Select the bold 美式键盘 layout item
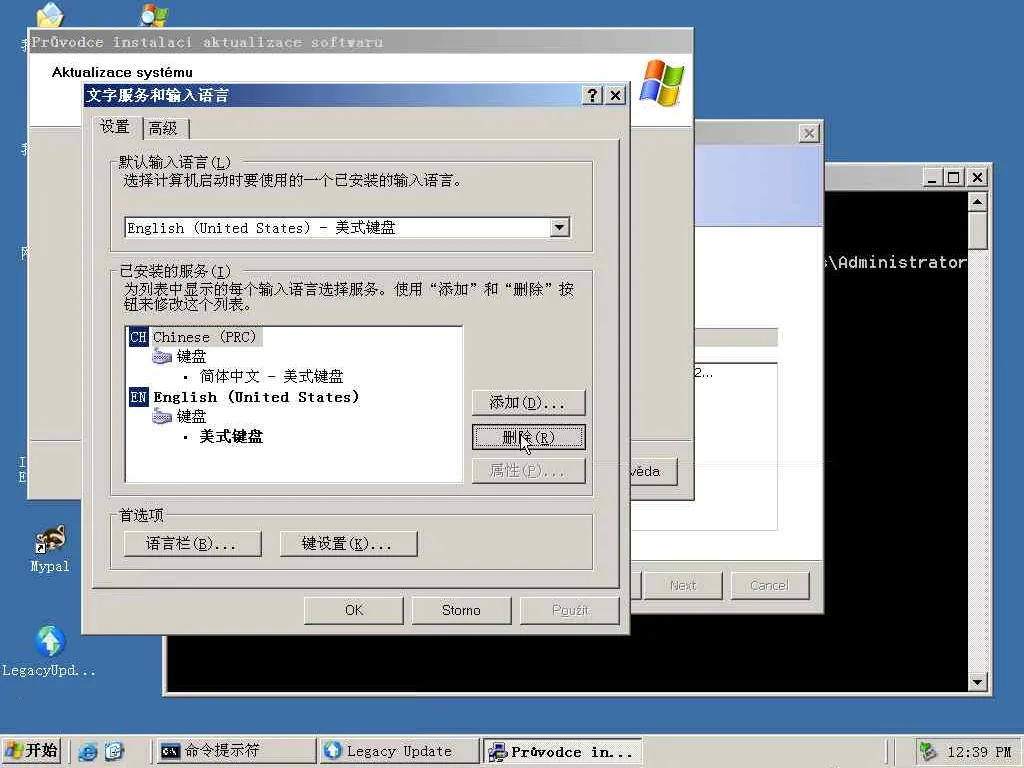The height and width of the screenshot is (768, 1024). [231, 436]
